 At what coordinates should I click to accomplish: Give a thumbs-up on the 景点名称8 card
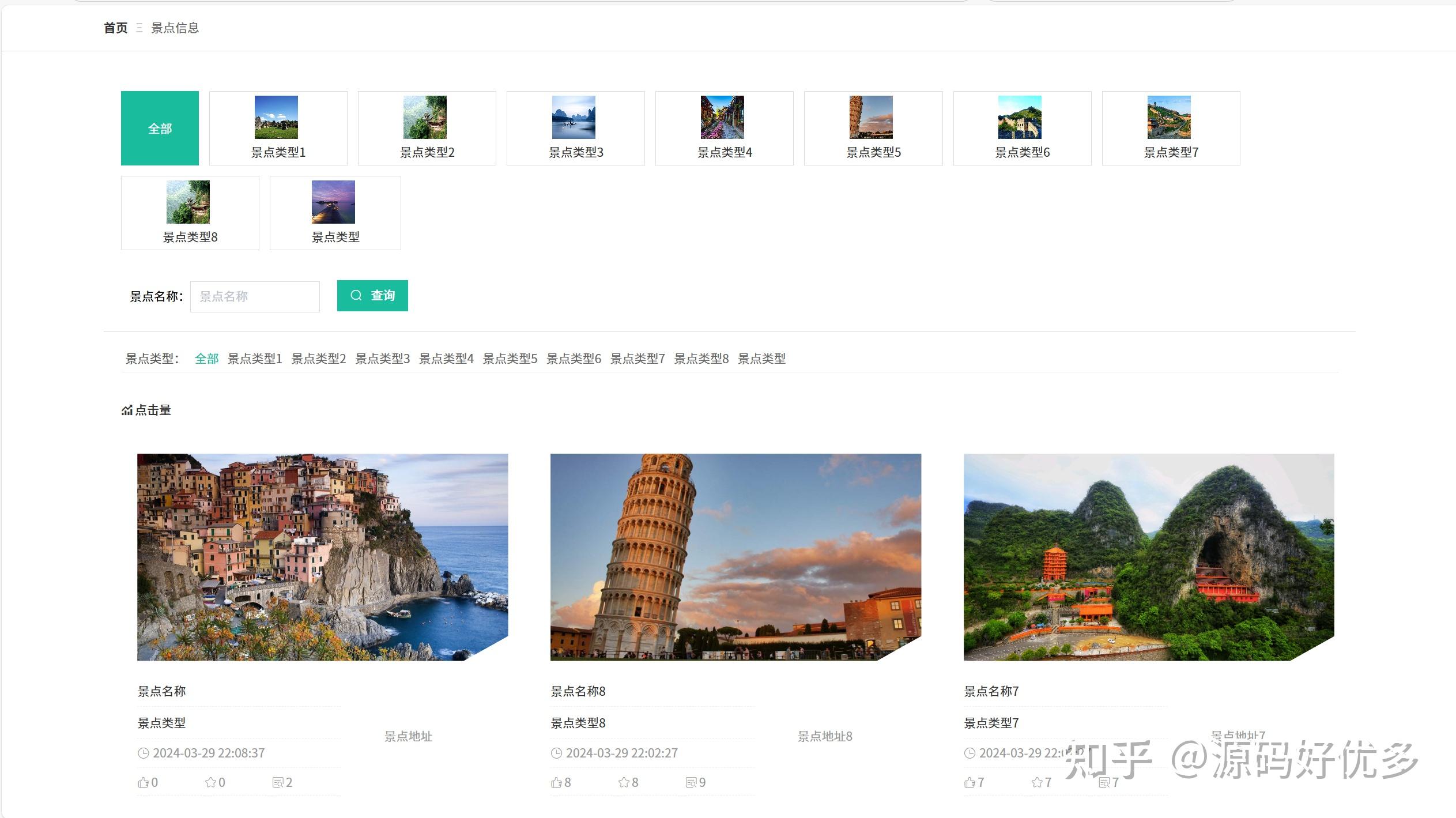tap(556, 782)
